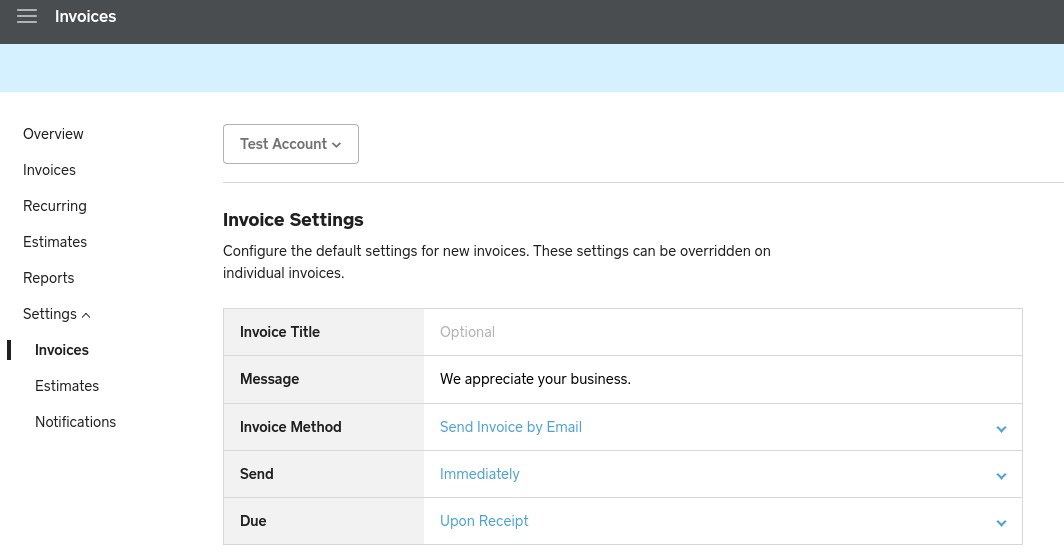Expand the Invoice Method dropdown arrow
This screenshot has width=1064, height=560.
tap(1001, 429)
